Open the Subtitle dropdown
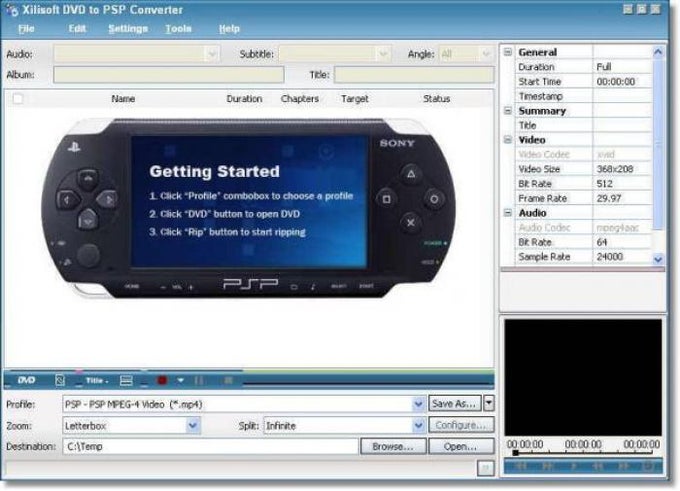This screenshot has height=491, width=680. point(382,54)
